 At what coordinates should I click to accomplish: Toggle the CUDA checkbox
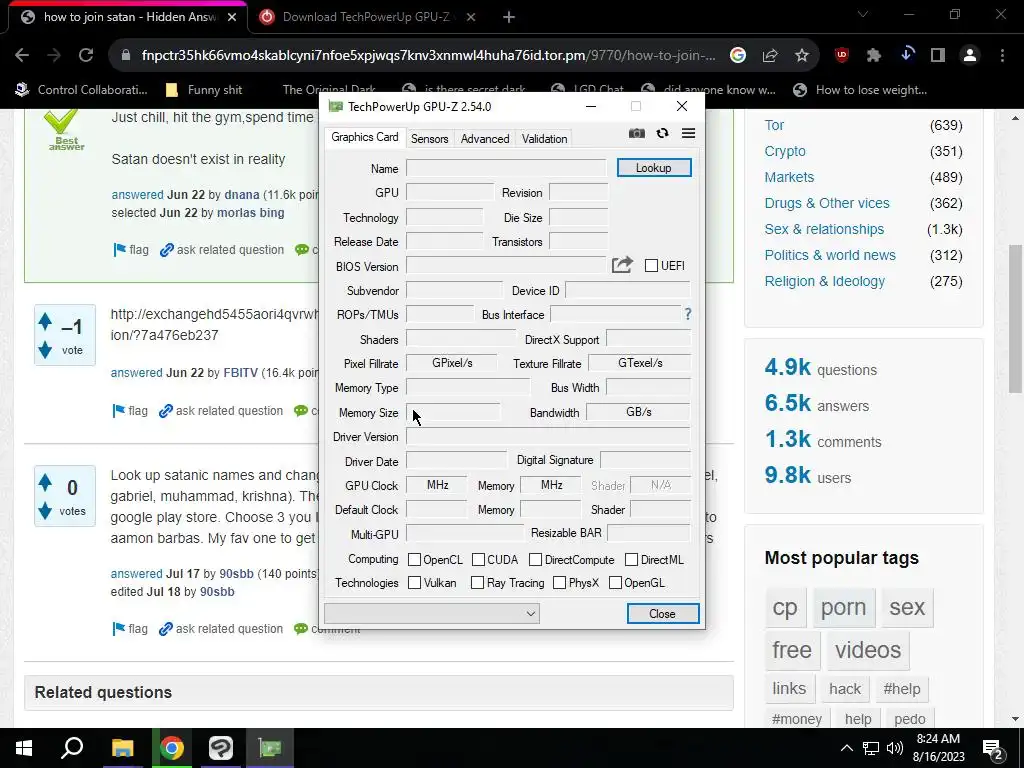coord(478,560)
